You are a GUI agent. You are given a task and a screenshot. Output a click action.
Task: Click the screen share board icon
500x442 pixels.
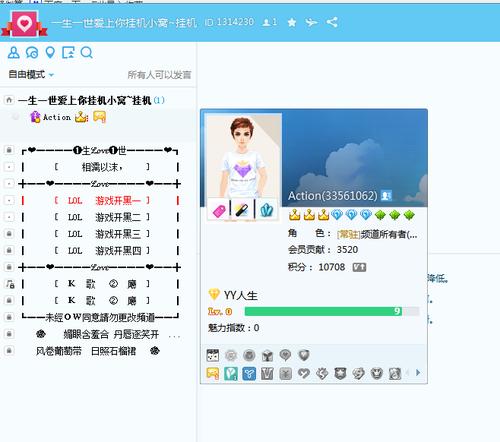point(68,53)
